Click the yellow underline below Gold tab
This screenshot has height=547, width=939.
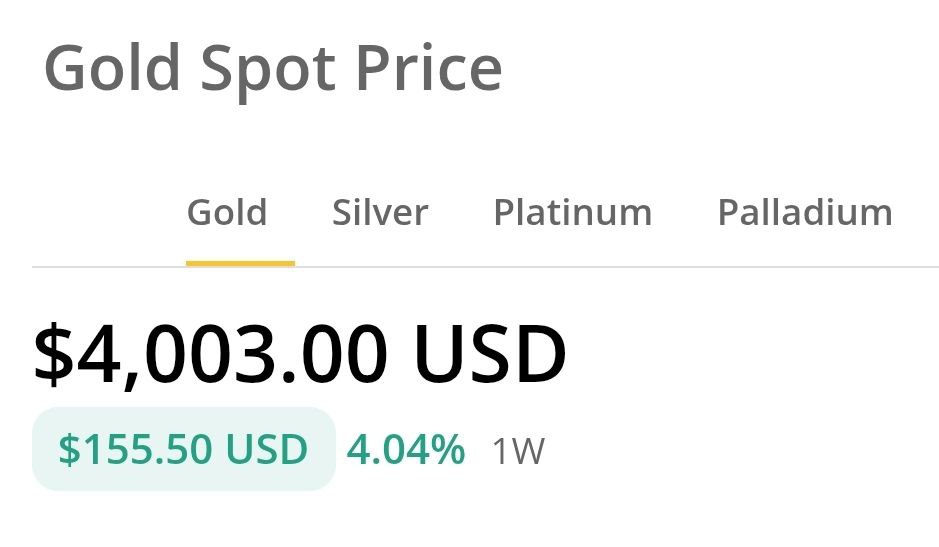(x=240, y=263)
